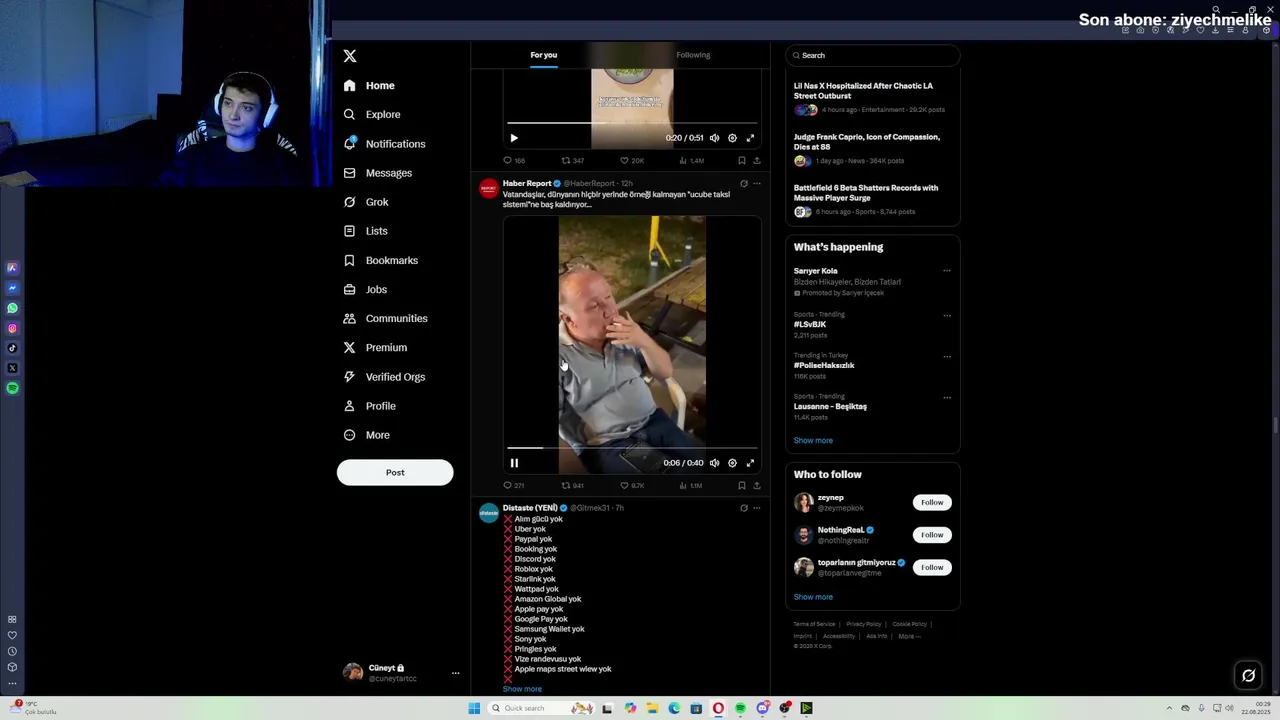1280x720 pixels.
Task: Open Home from the X sidebar
Action: [369, 86]
